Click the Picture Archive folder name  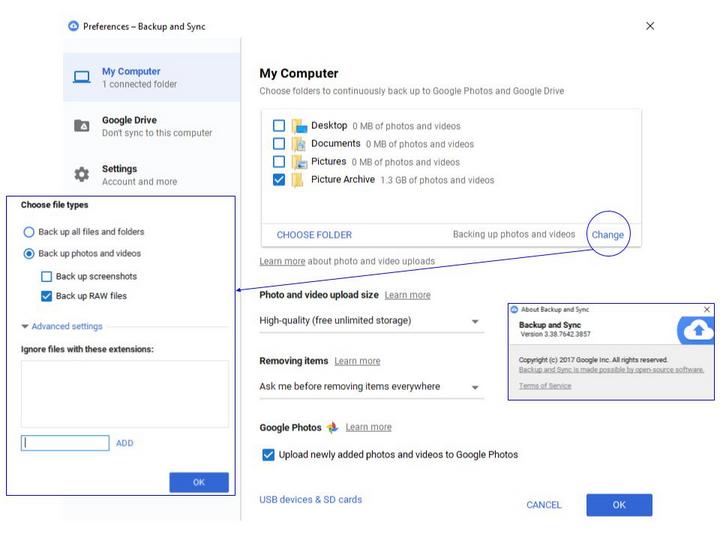(343, 180)
